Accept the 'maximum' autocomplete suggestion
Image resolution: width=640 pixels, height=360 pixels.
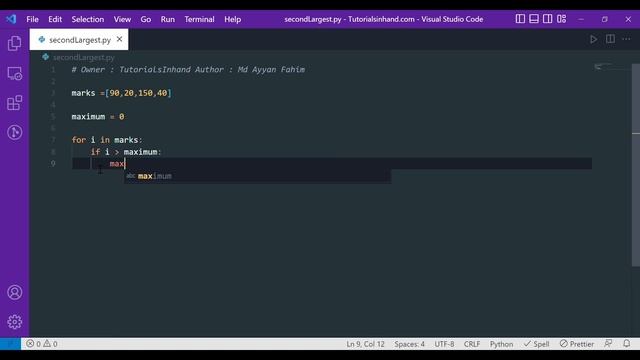[x=258, y=176]
